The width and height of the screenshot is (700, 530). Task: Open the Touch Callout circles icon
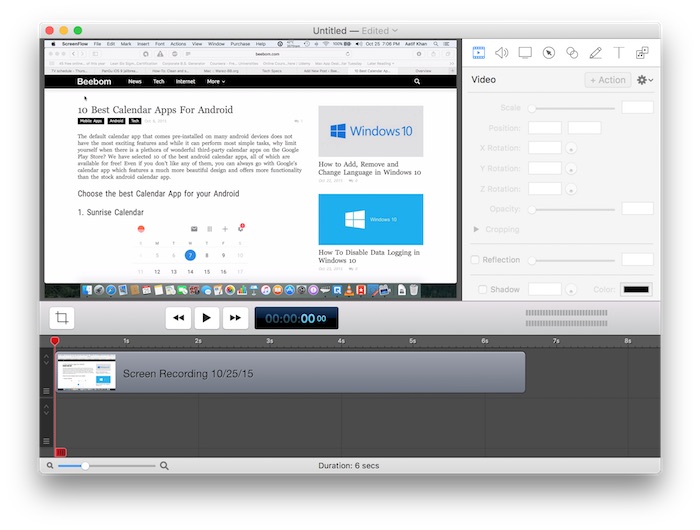572,53
